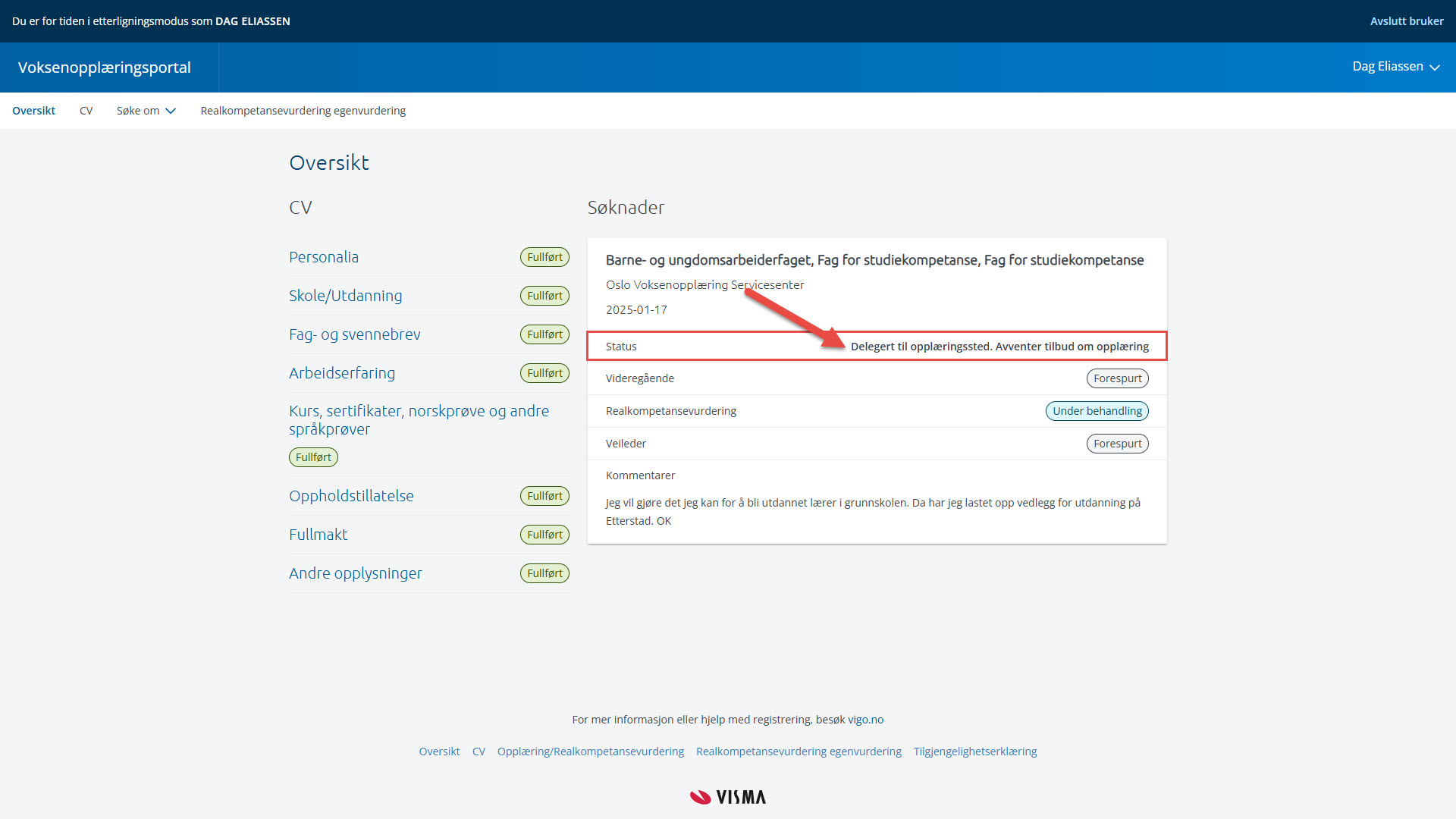Open Andre opplysninger CV section
This screenshot has height=819, width=1456.
(356, 573)
